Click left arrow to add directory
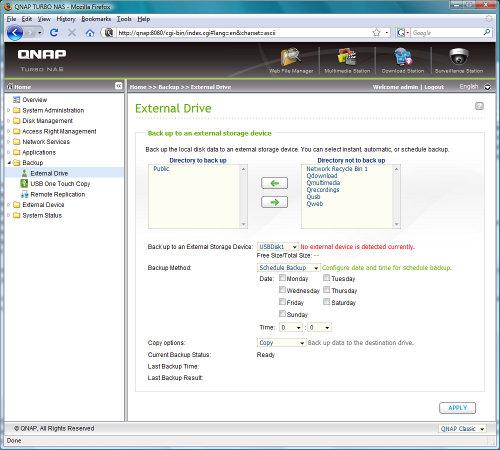500x450 pixels. [x=274, y=183]
